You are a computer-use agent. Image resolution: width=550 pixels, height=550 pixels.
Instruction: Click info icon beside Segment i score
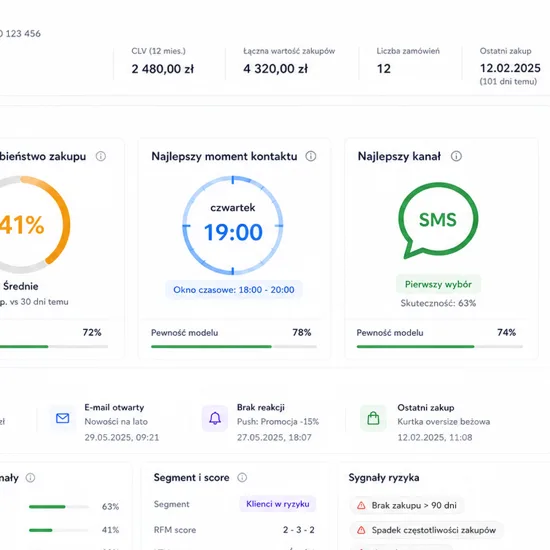[242, 477]
